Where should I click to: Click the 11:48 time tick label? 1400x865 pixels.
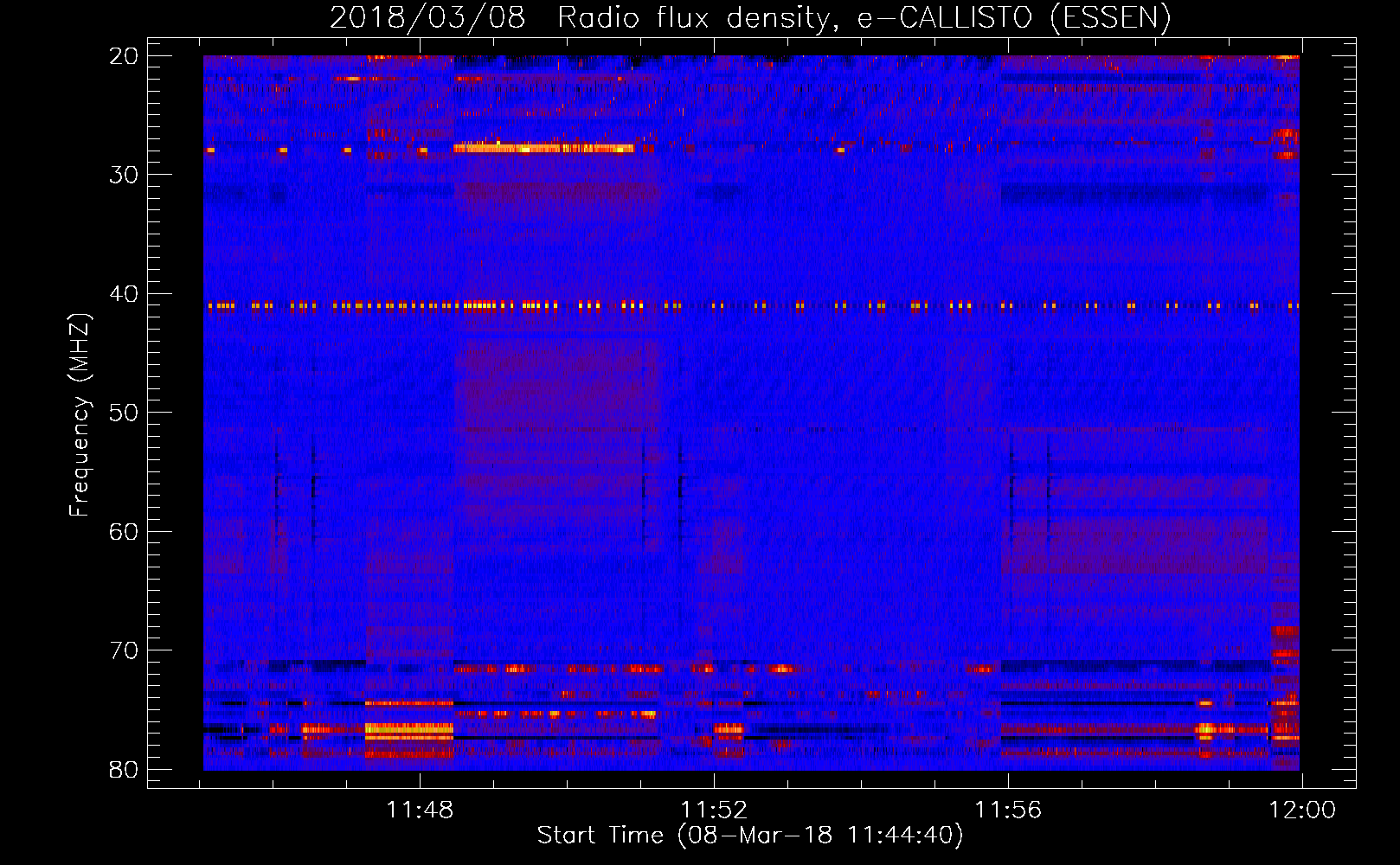point(420,811)
